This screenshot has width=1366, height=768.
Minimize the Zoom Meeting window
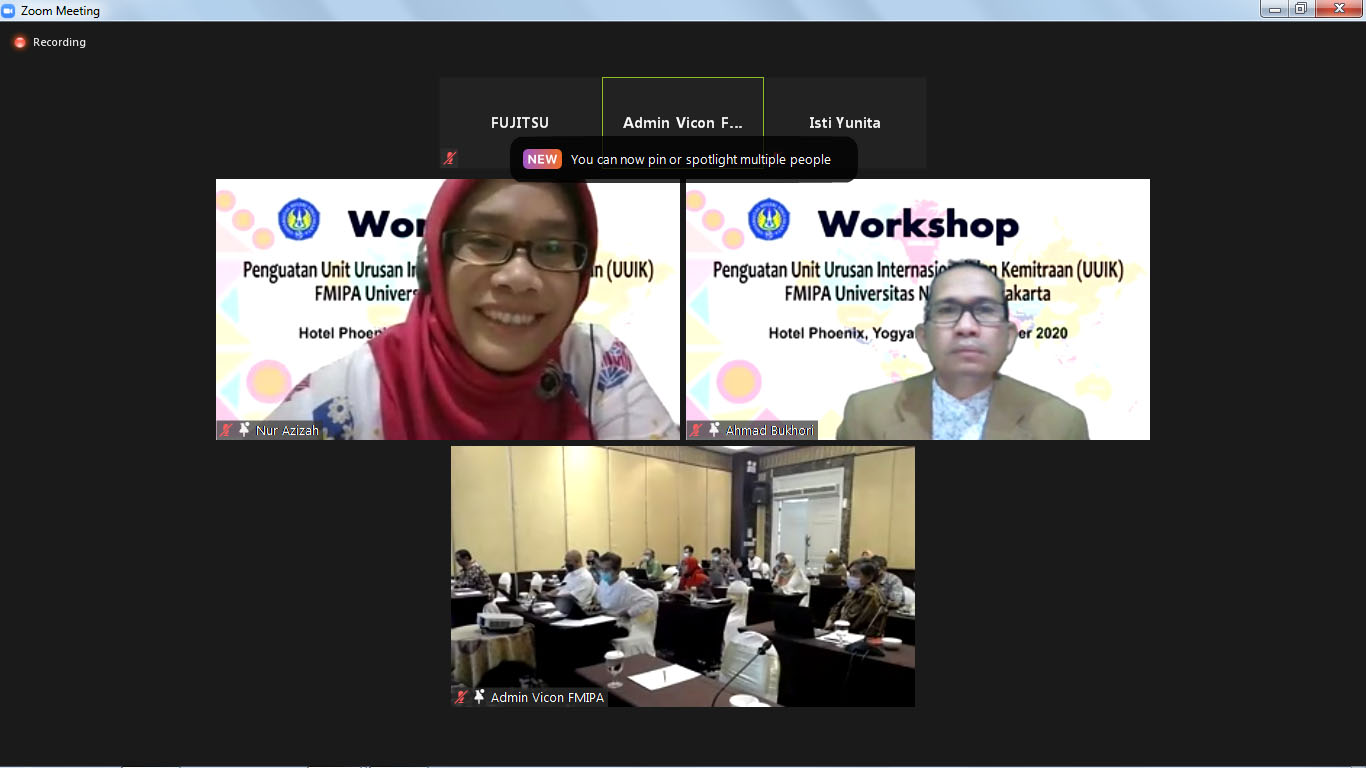pos(1274,9)
